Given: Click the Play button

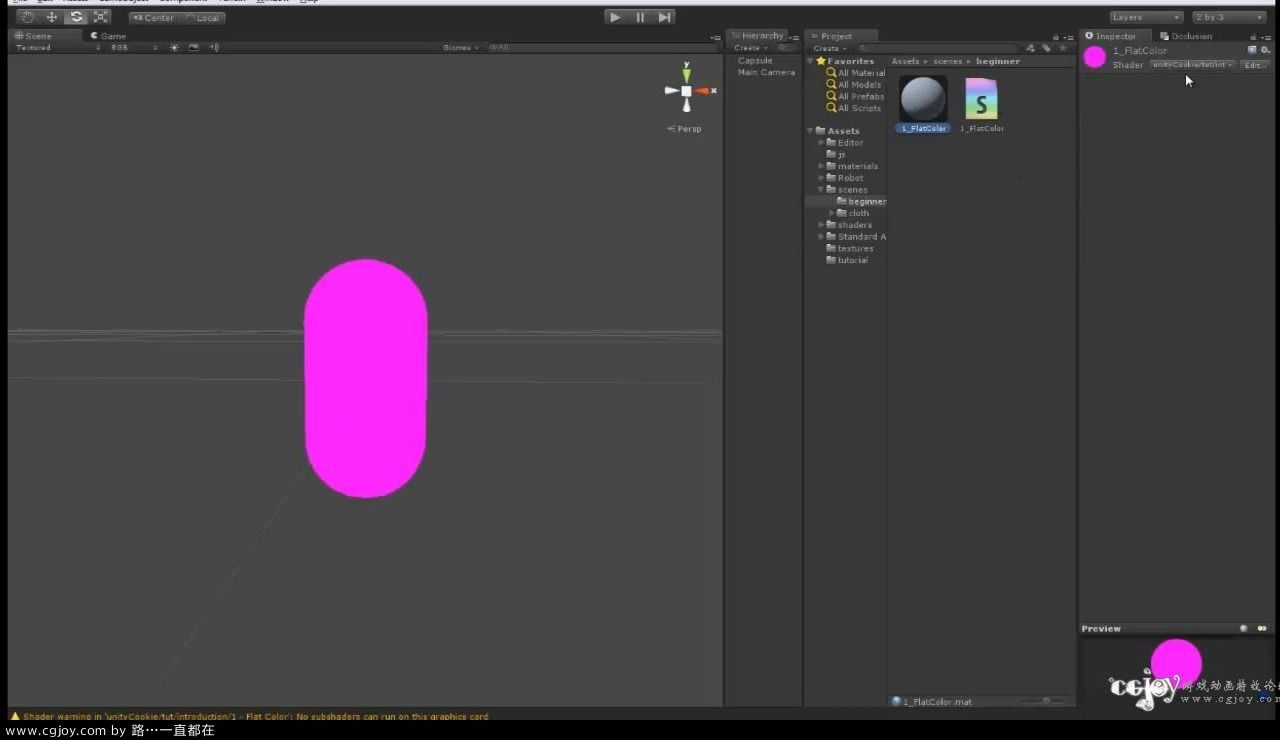Looking at the screenshot, I should point(615,17).
